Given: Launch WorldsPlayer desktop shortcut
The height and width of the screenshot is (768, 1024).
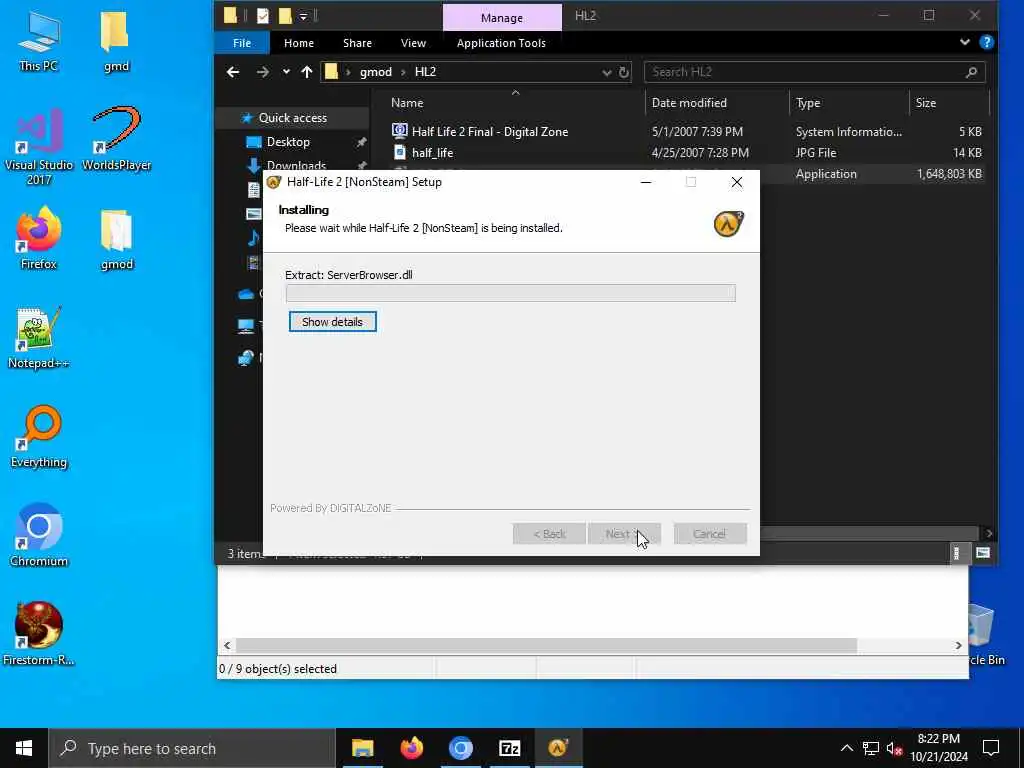Looking at the screenshot, I should (x=116, y=139).
